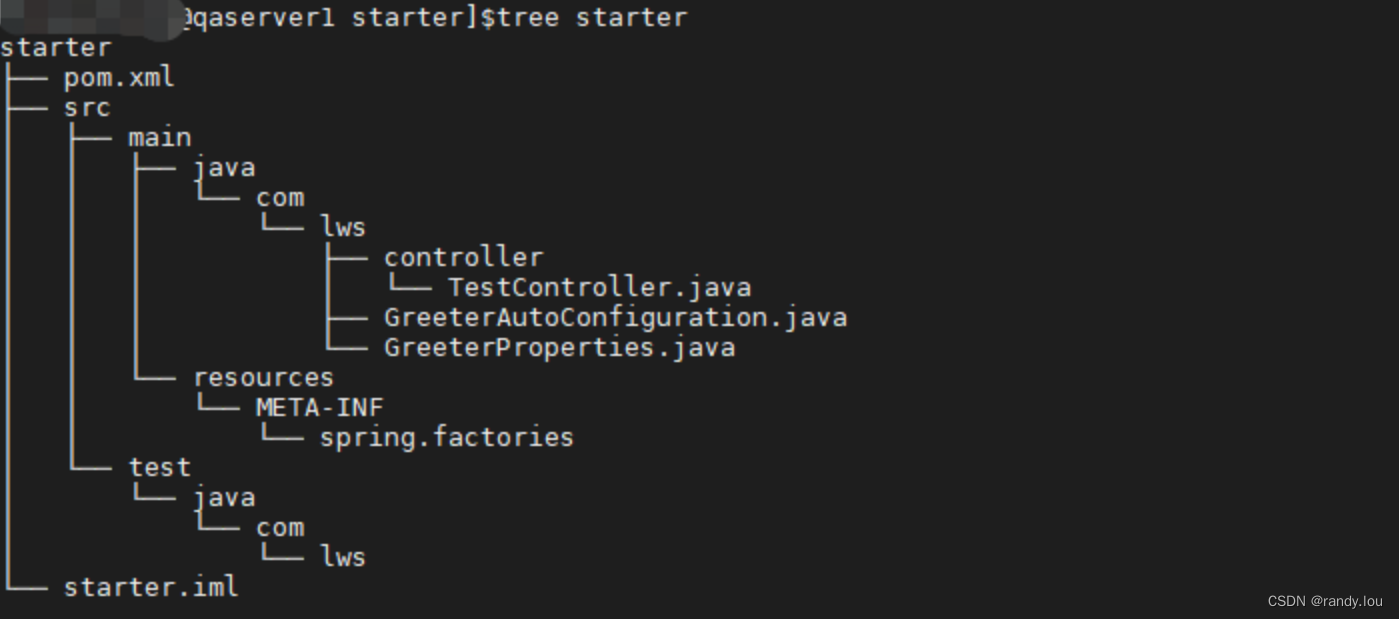Select the test directory entry
The height and width of the screenshot is (619, 1399).
point(160,467)
